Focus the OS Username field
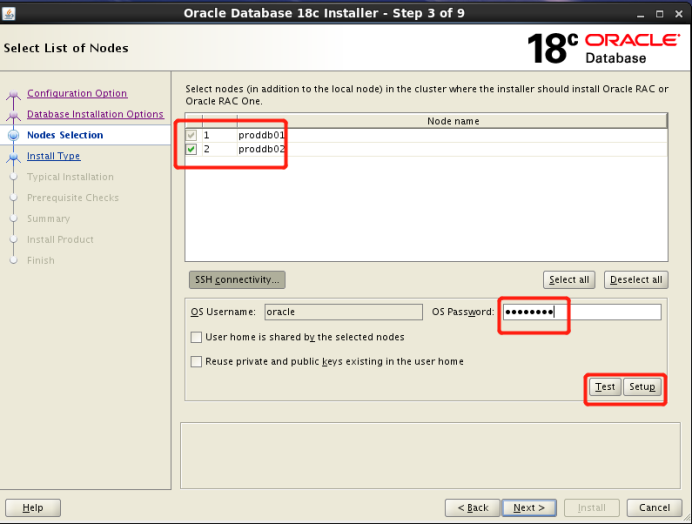Image resolution: width=692 pixels, height=524 pixels. (343, 312)
